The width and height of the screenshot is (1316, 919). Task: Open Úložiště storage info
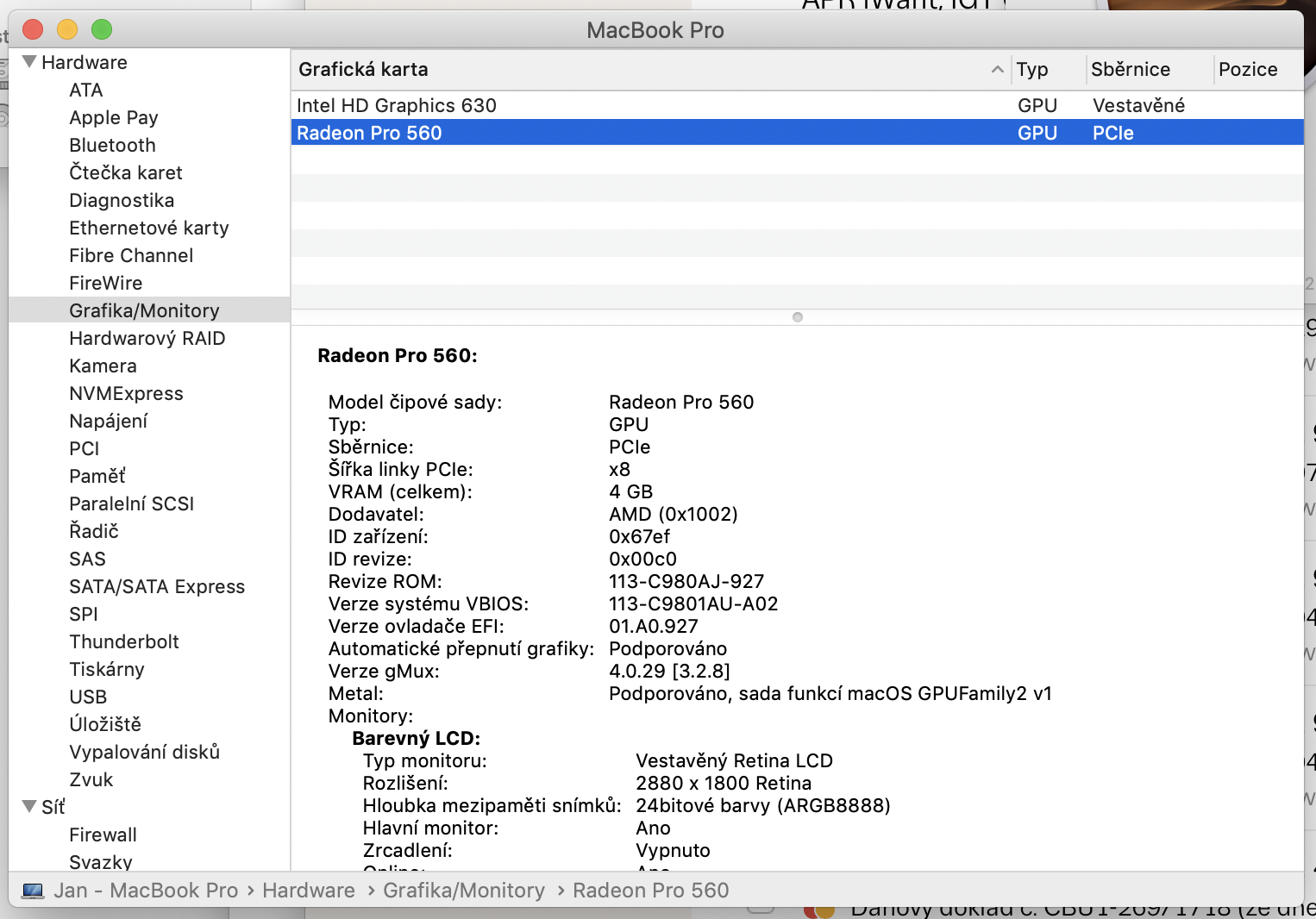coord(105,724)
